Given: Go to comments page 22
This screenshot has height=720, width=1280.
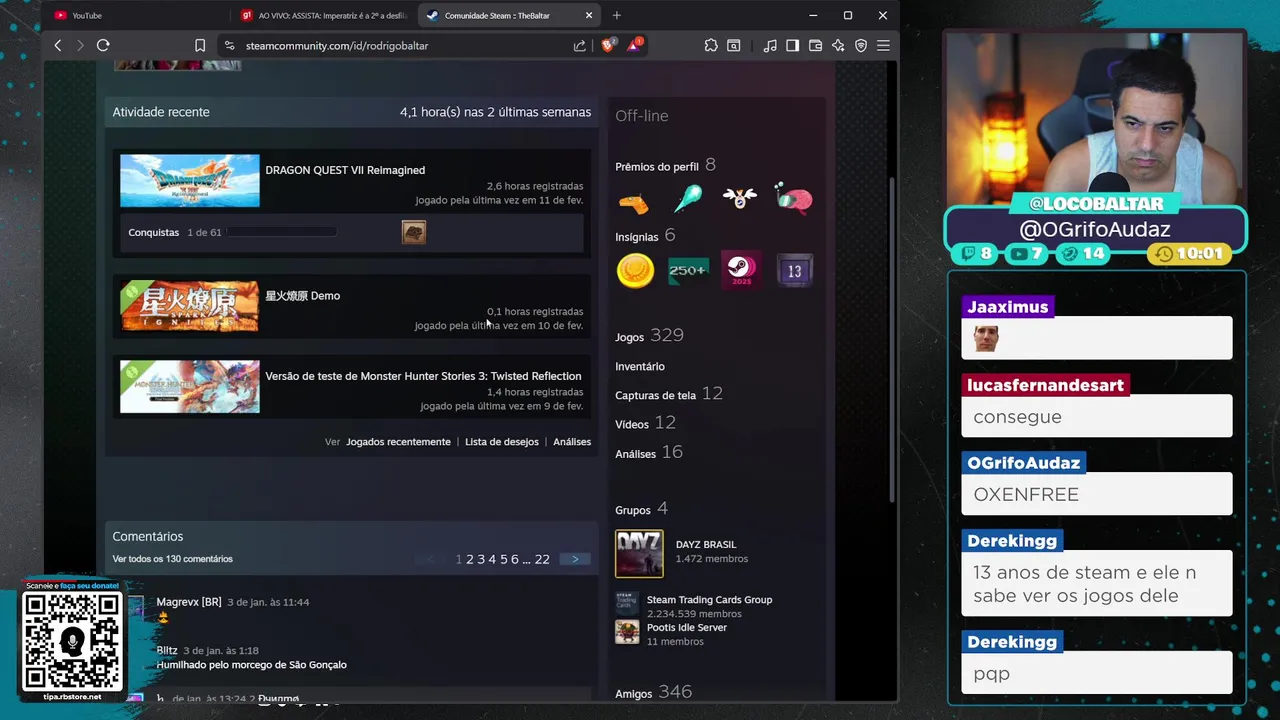Looking at the screenshot, I should click(x=542, y=559).
